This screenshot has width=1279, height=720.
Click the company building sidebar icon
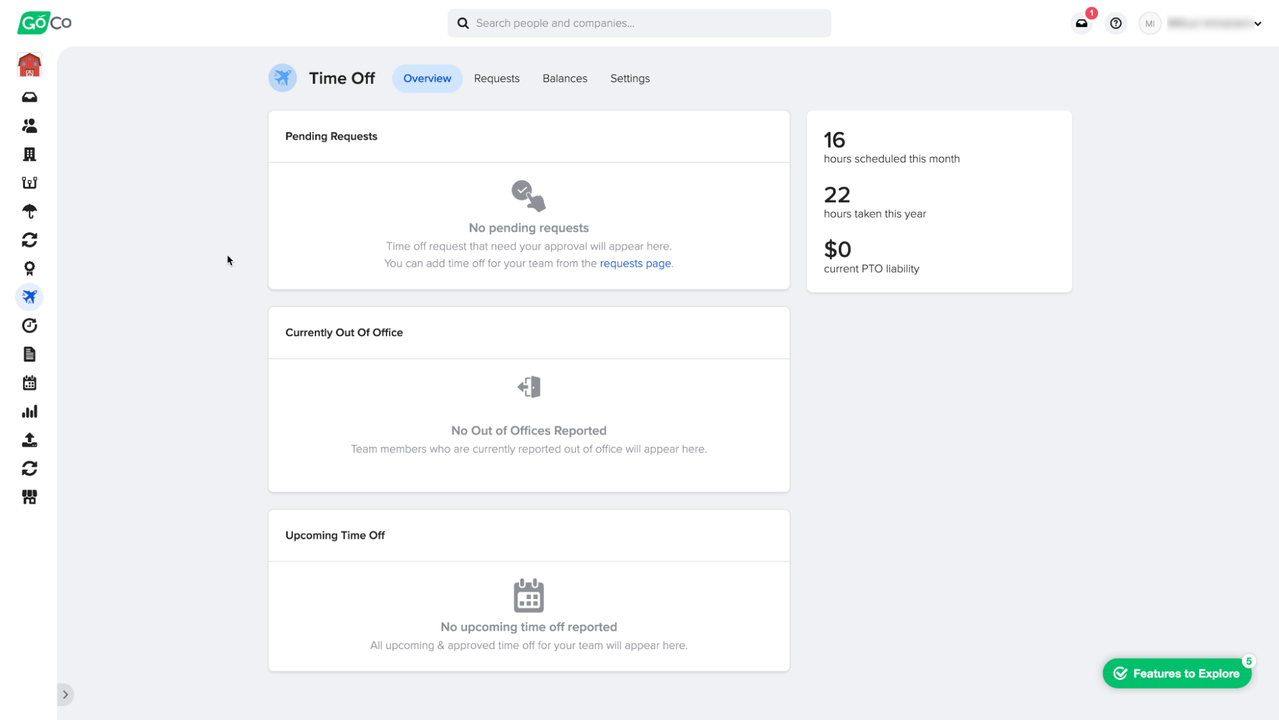tap(29, 155)
